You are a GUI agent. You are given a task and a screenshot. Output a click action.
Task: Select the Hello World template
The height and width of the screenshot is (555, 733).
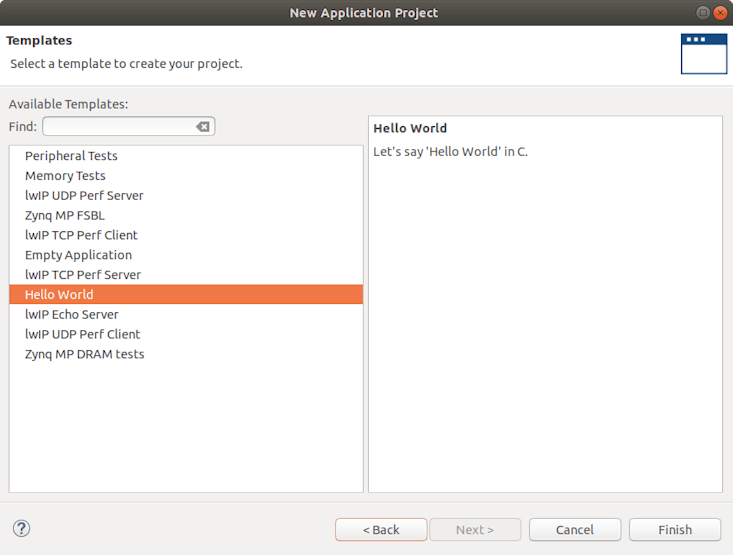[59, 295]
